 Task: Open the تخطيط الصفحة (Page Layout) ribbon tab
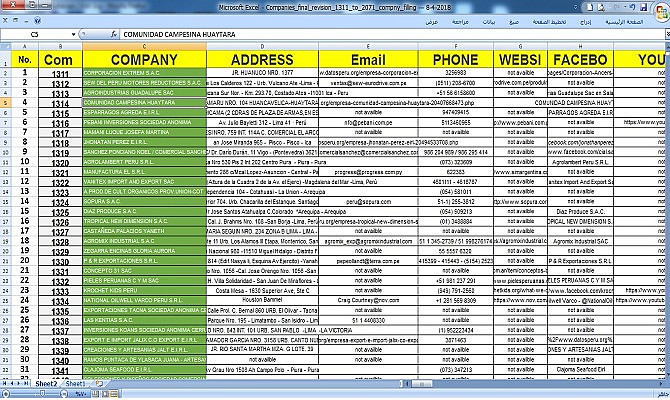pyautogui.click(x=549, y=21)
